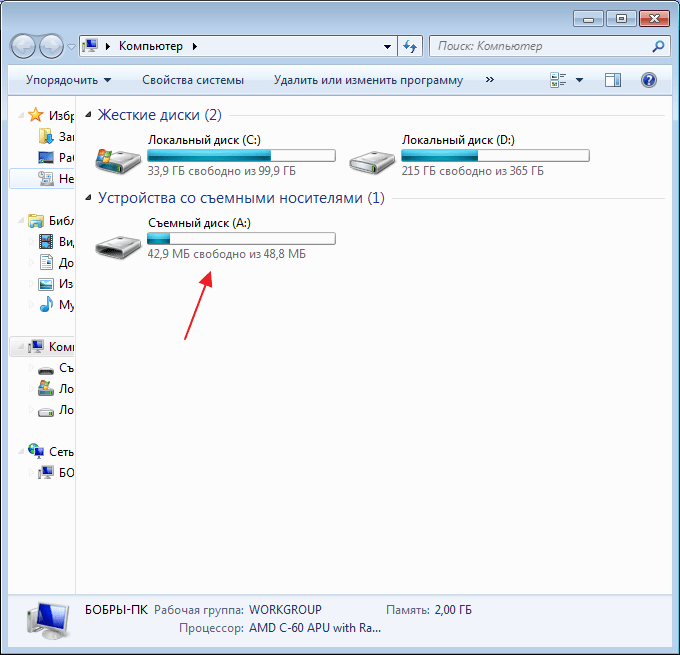This screenshot has height=655, width=680.
Task: Collapse the Избранное tree section
Action: pyautogui.click(x=21, y=115)
